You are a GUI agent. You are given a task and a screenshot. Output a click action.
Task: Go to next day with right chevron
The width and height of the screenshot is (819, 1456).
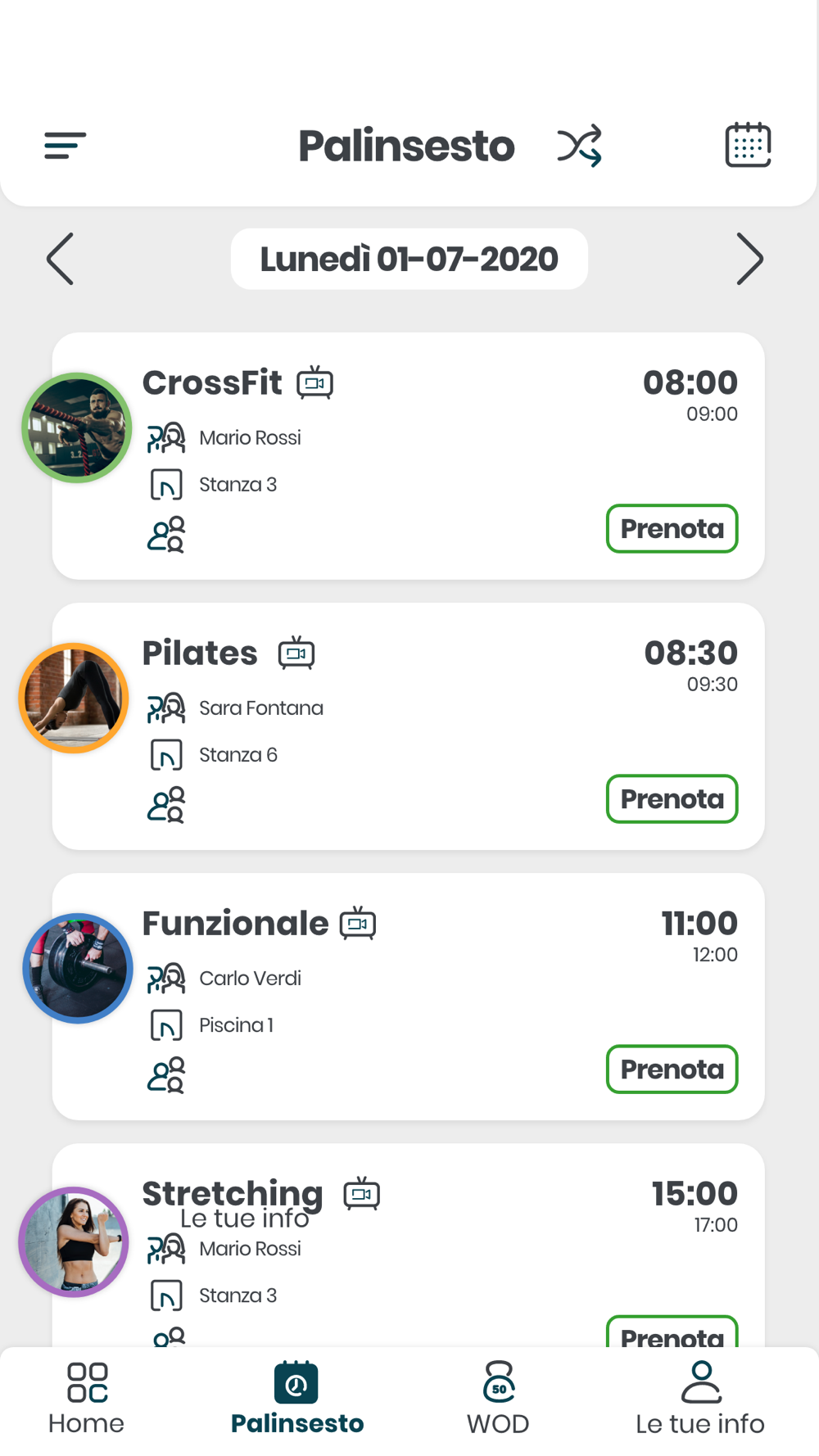[749, 259]
